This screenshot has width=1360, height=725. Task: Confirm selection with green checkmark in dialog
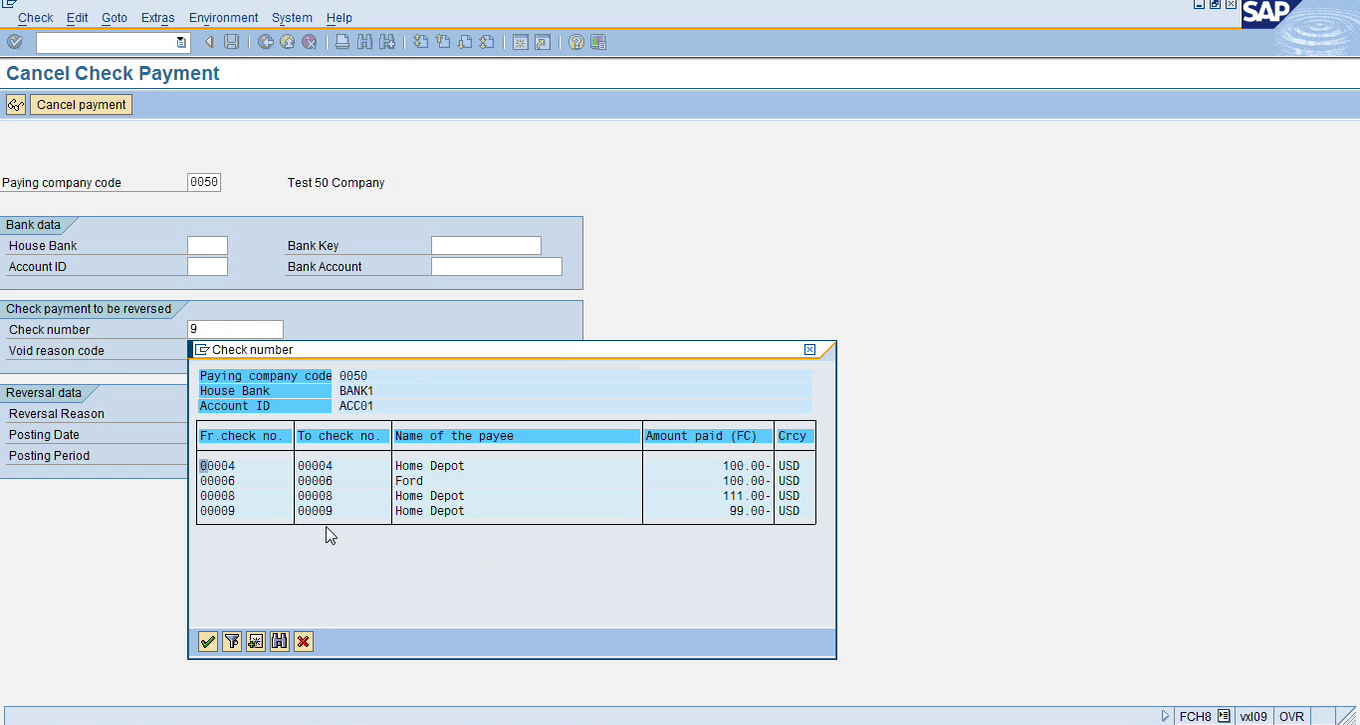[x=208, y=642]
